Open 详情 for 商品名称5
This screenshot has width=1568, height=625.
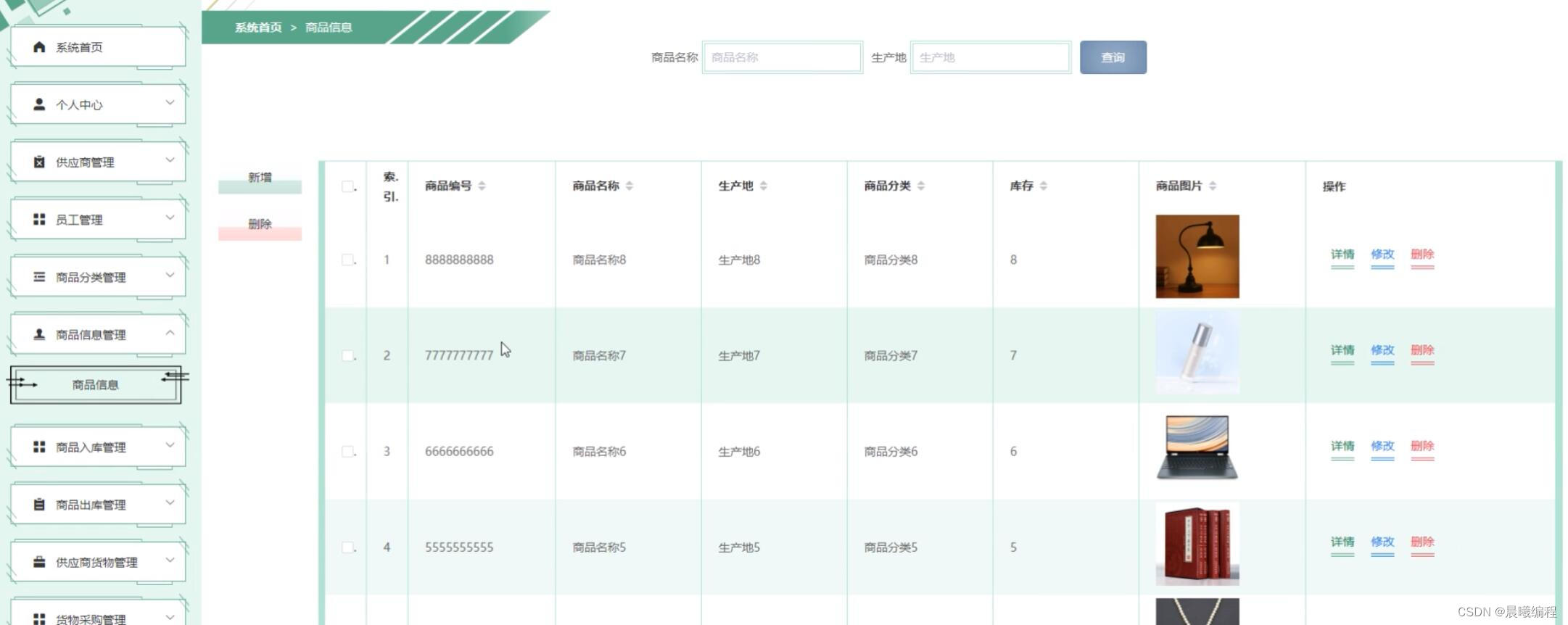point(1342,542)
